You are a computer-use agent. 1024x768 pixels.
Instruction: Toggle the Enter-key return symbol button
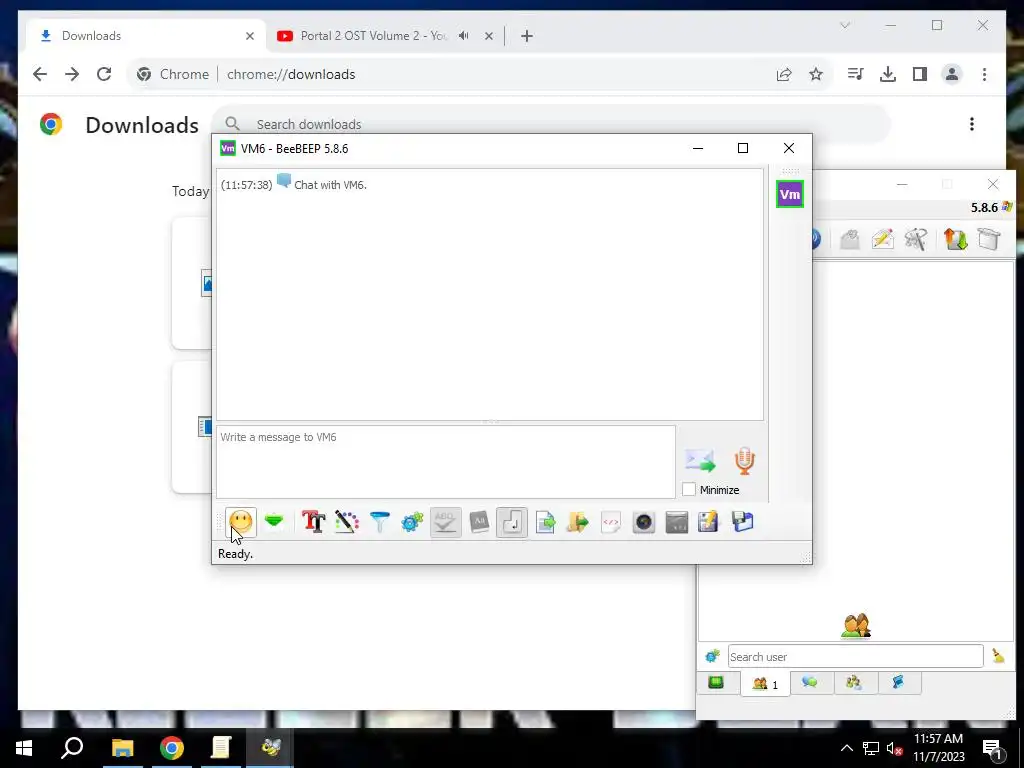[511, 522]
